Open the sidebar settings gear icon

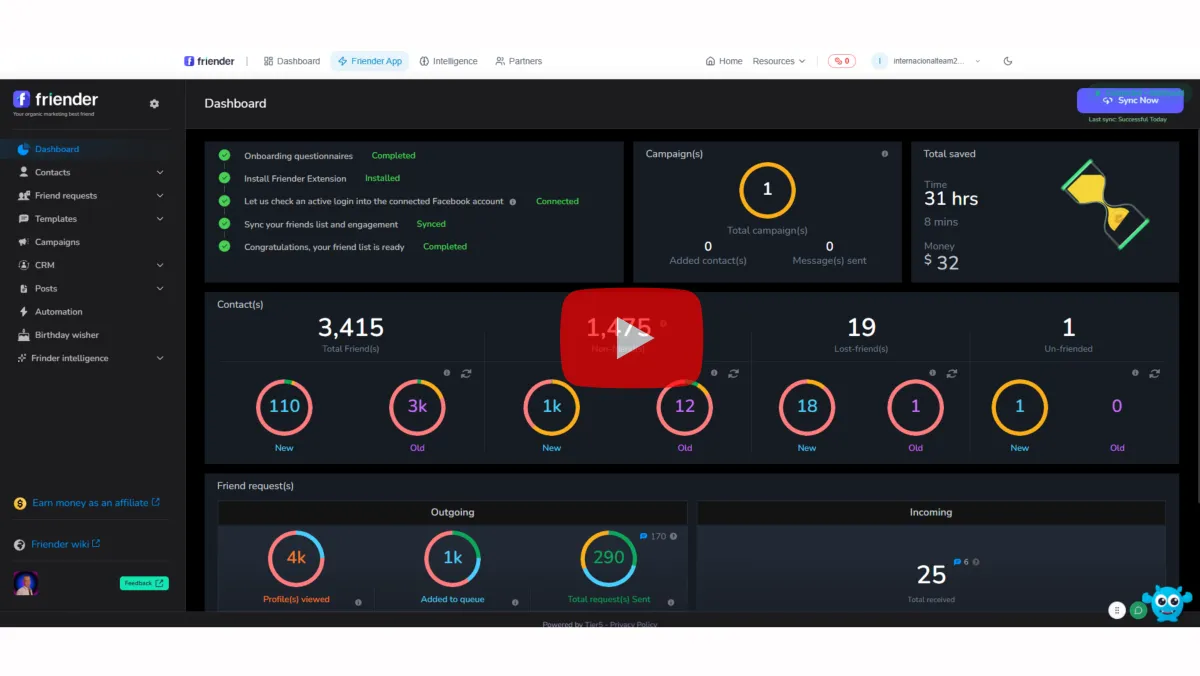point(154,103)
